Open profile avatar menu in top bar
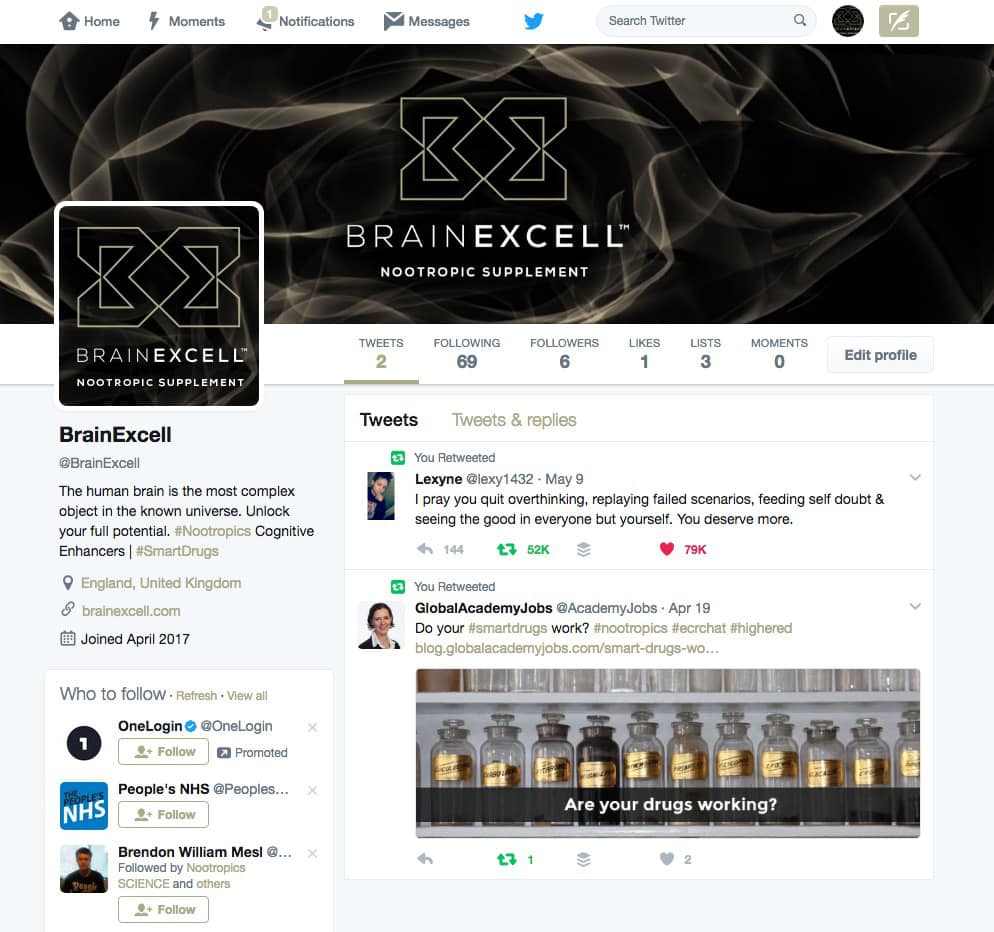The width and height of the screenshot is (994, 932). (848, 21)
